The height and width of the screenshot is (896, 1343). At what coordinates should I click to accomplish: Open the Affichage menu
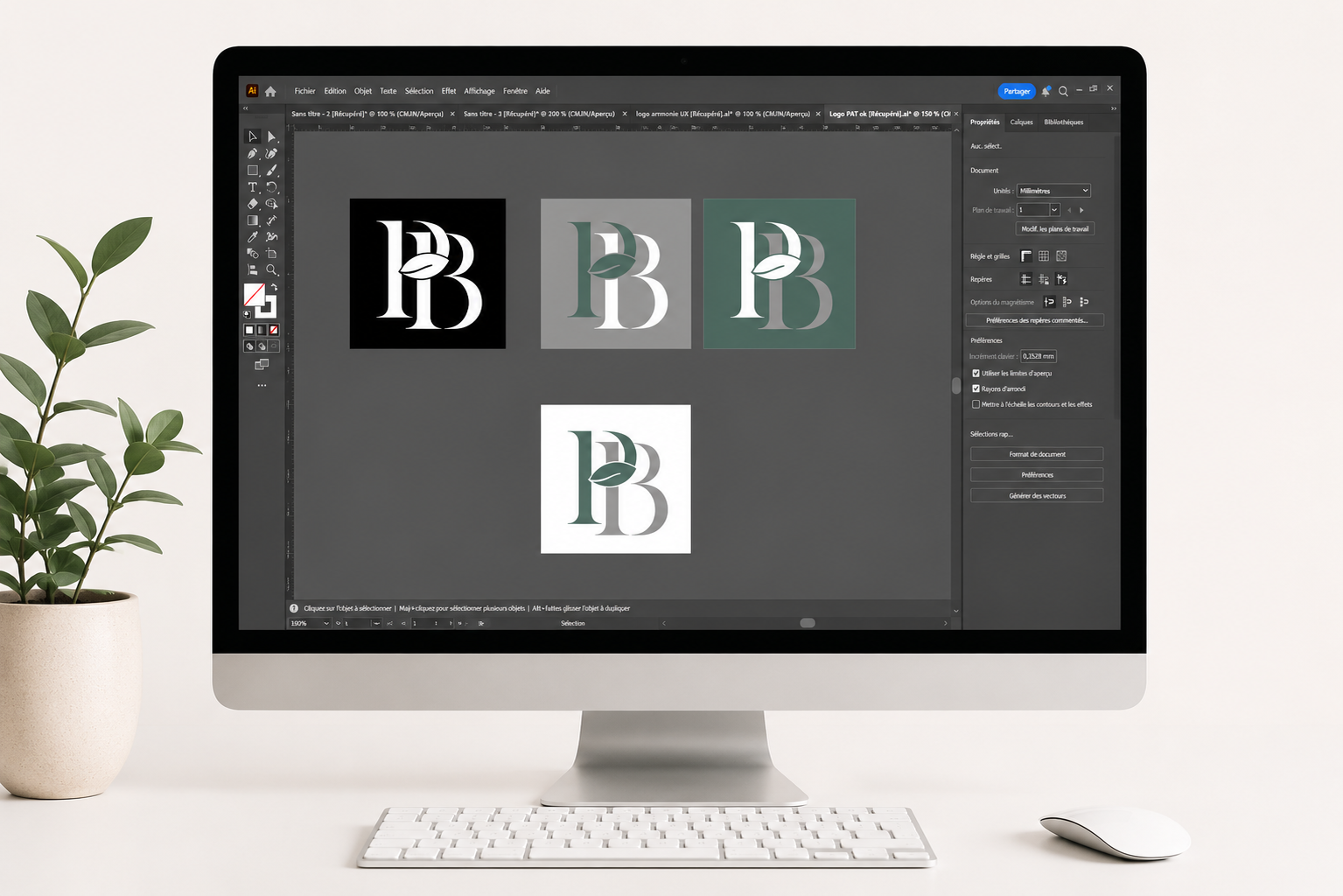click(x=479, y=91)
